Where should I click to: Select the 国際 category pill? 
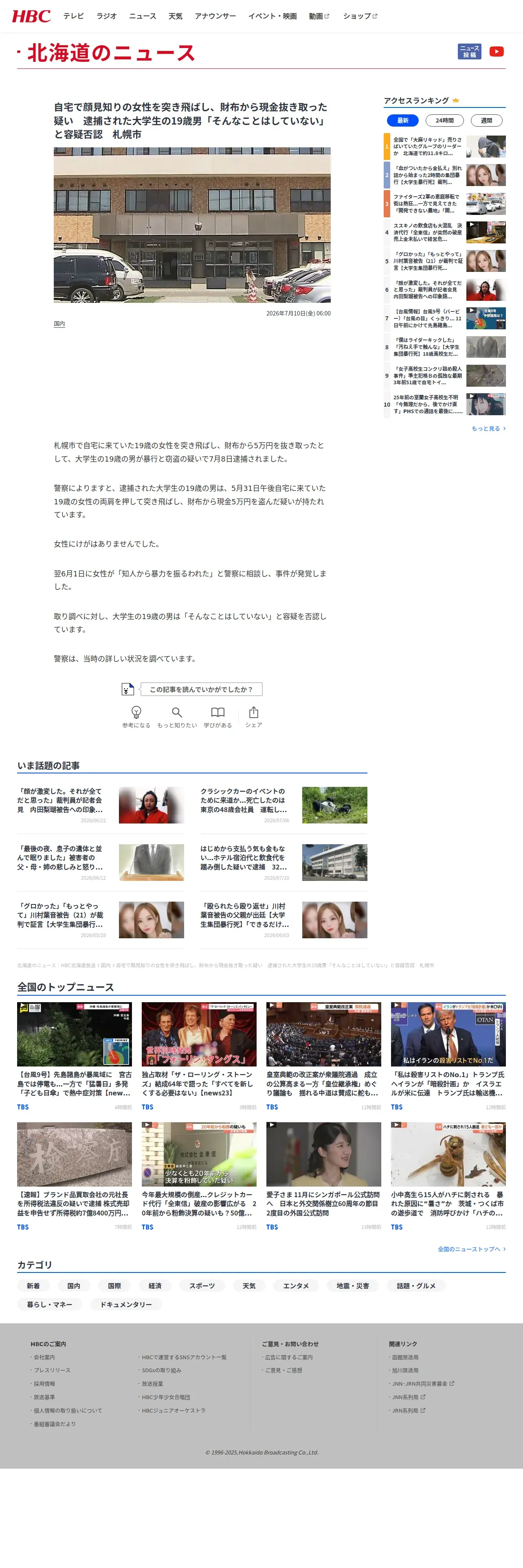pyautogui.click(x=114, y=1285)
